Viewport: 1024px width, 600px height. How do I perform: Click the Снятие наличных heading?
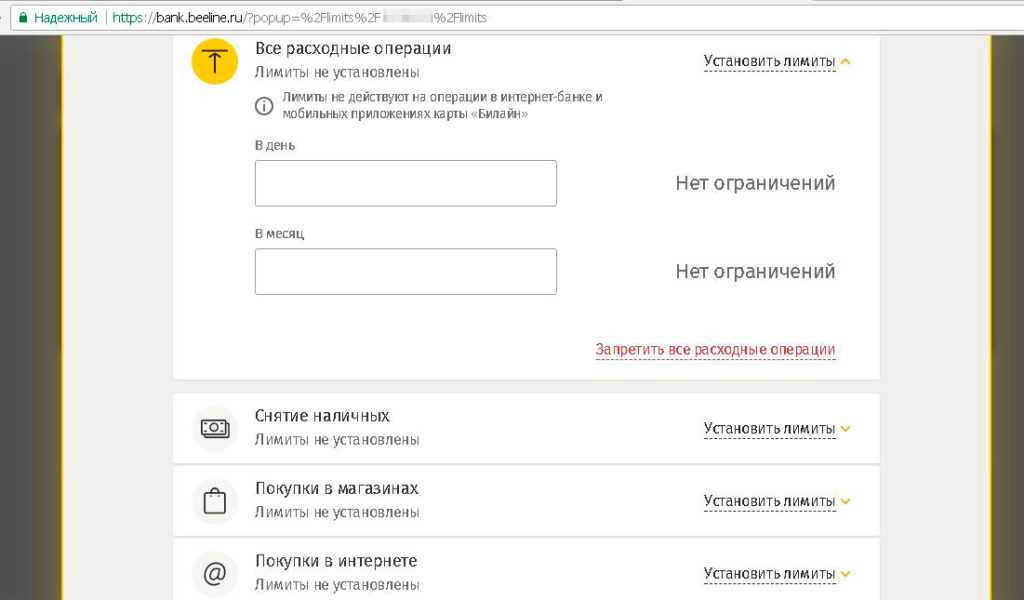pos(322,416)
